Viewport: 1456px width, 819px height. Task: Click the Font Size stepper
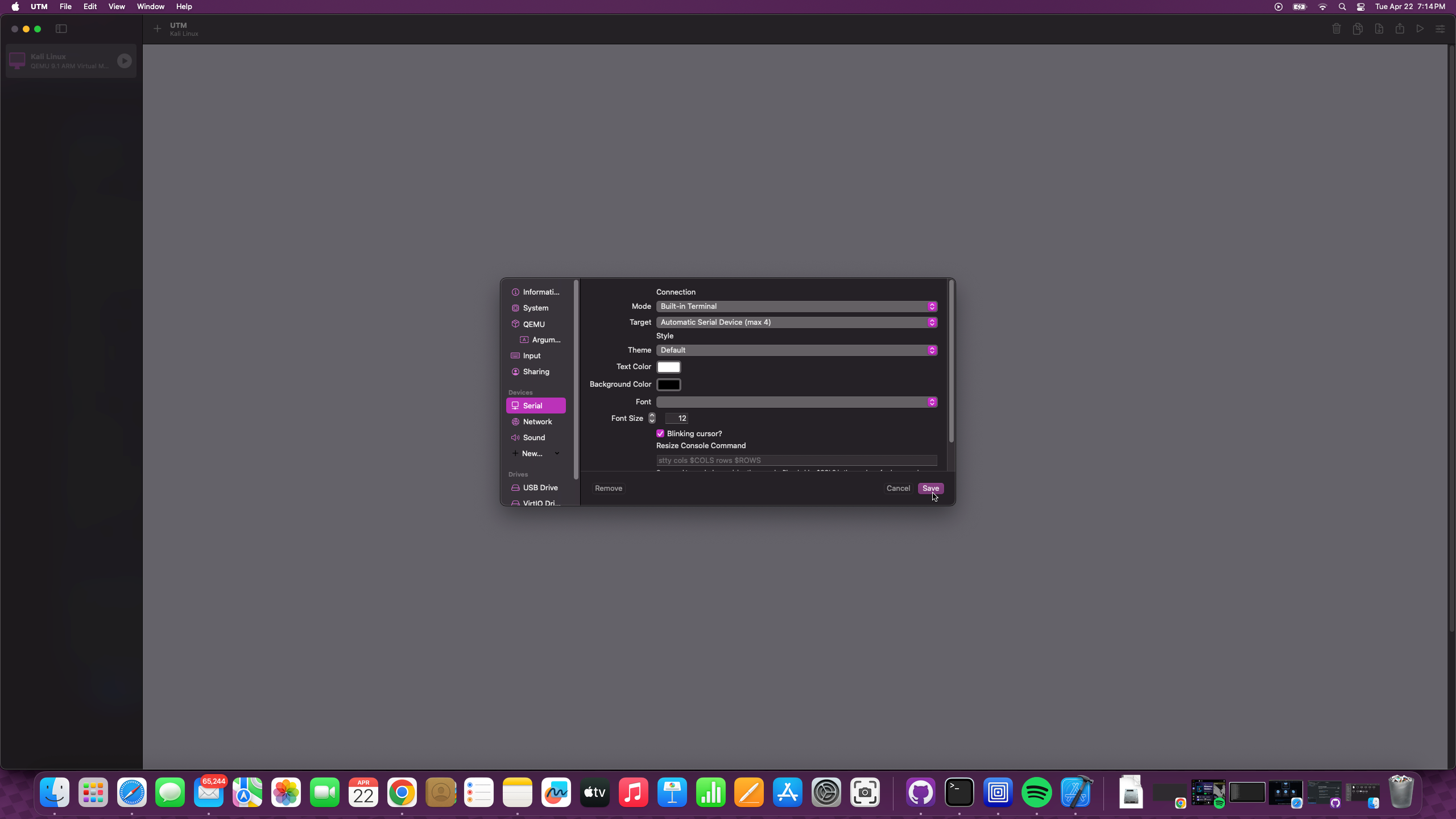click(x=652, y=419)
